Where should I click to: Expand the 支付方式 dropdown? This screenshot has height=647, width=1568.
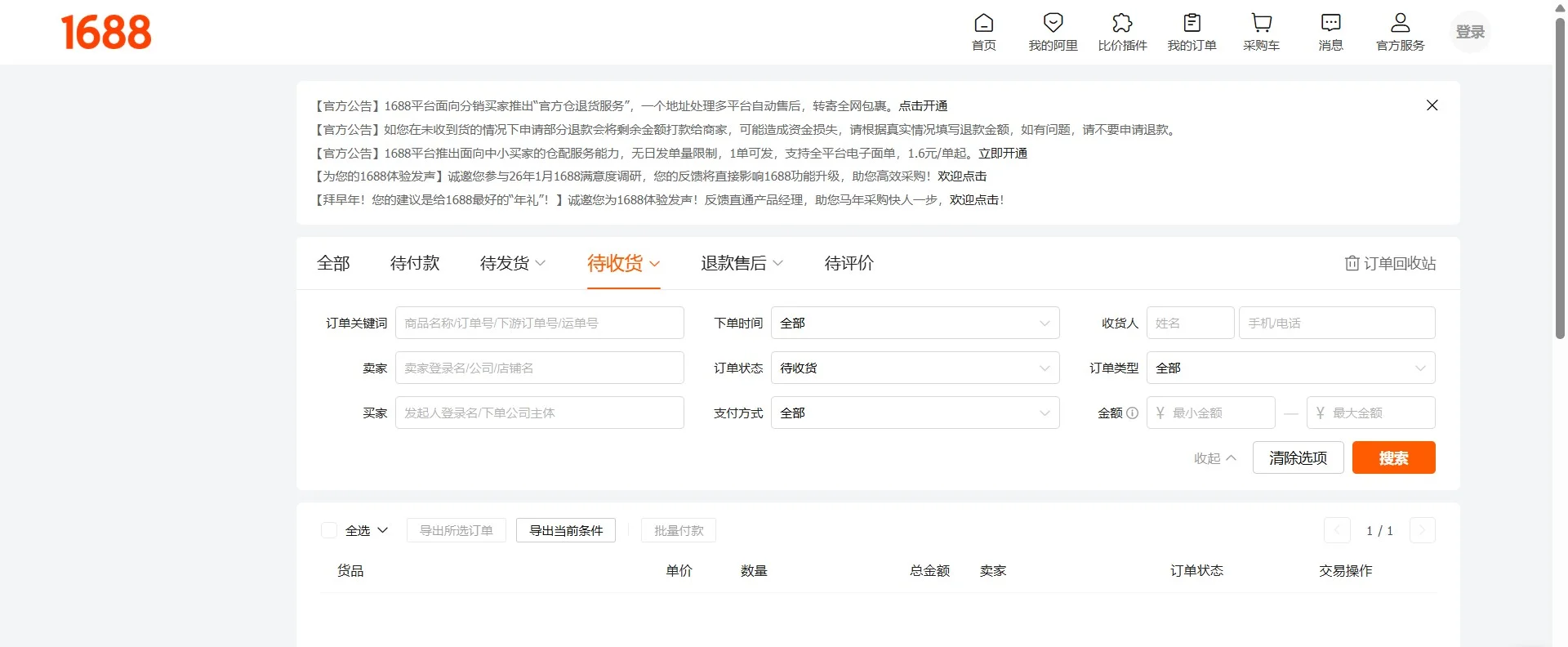[915, 413]
